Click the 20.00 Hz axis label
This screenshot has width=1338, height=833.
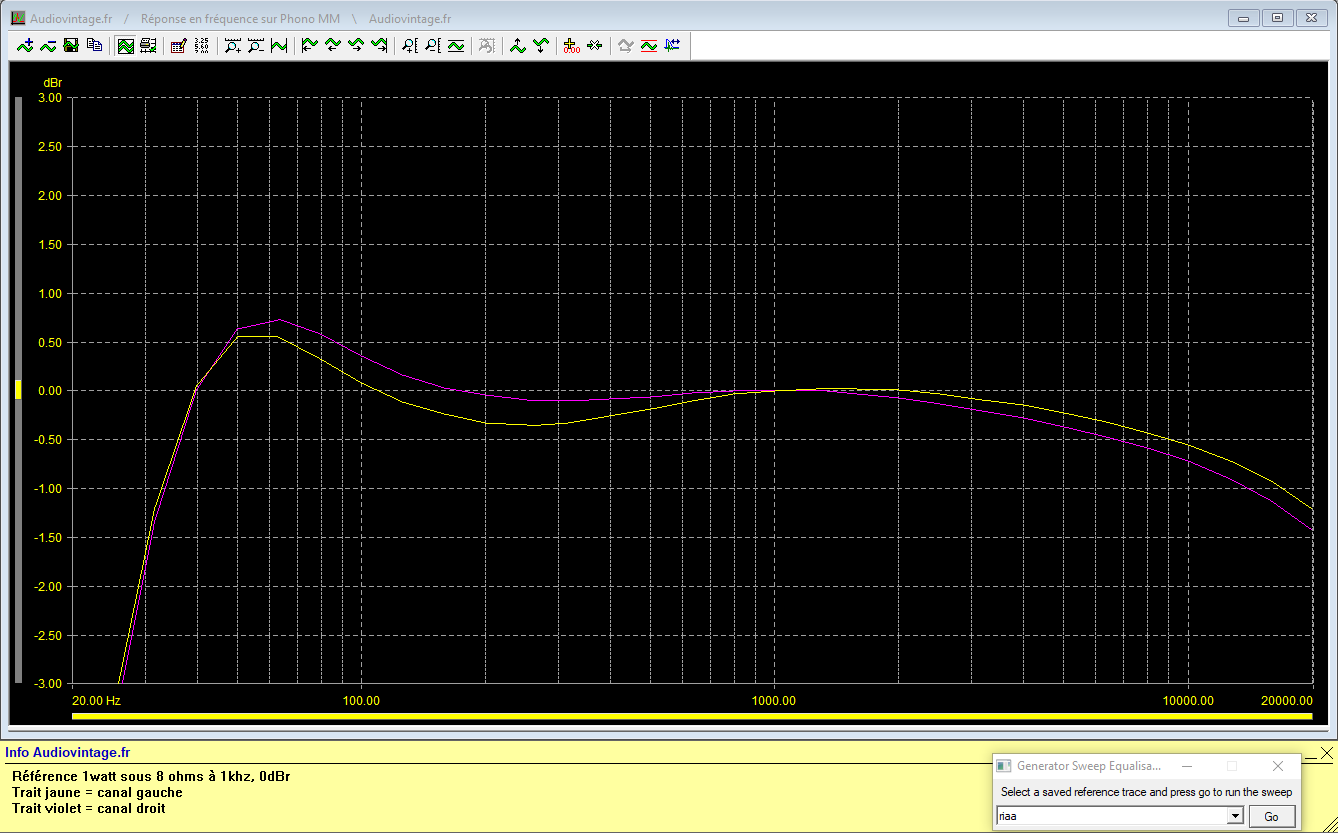pos(97,701)
